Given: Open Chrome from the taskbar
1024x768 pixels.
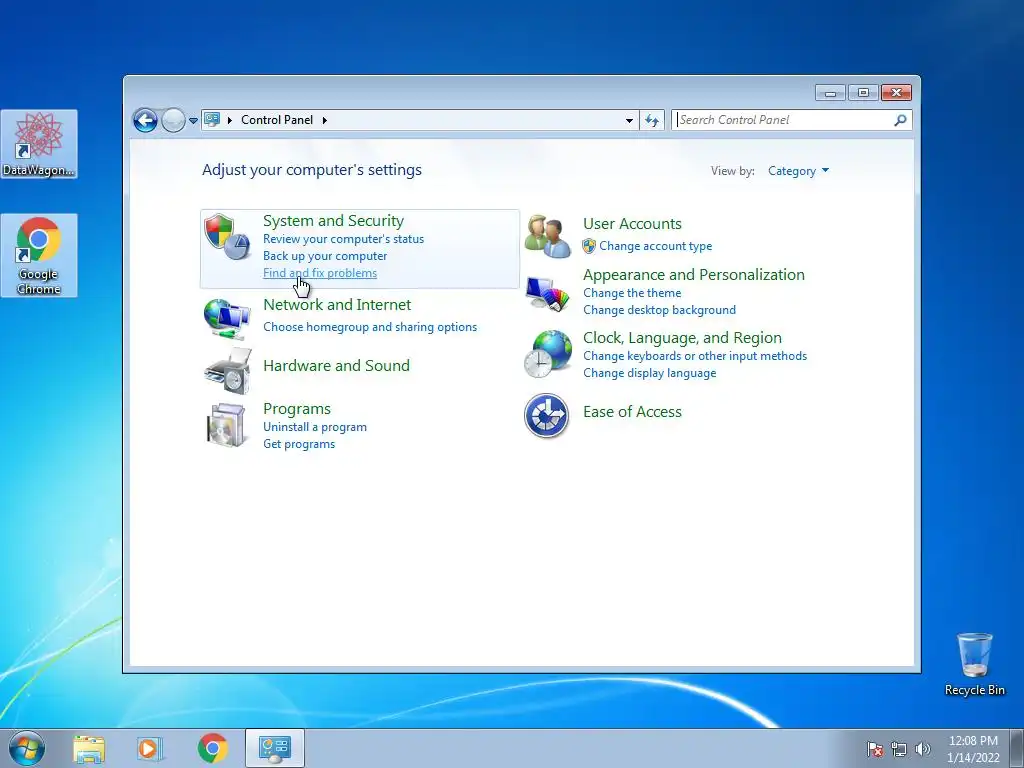Looking at the screenshot, I should tap(212, 748).
